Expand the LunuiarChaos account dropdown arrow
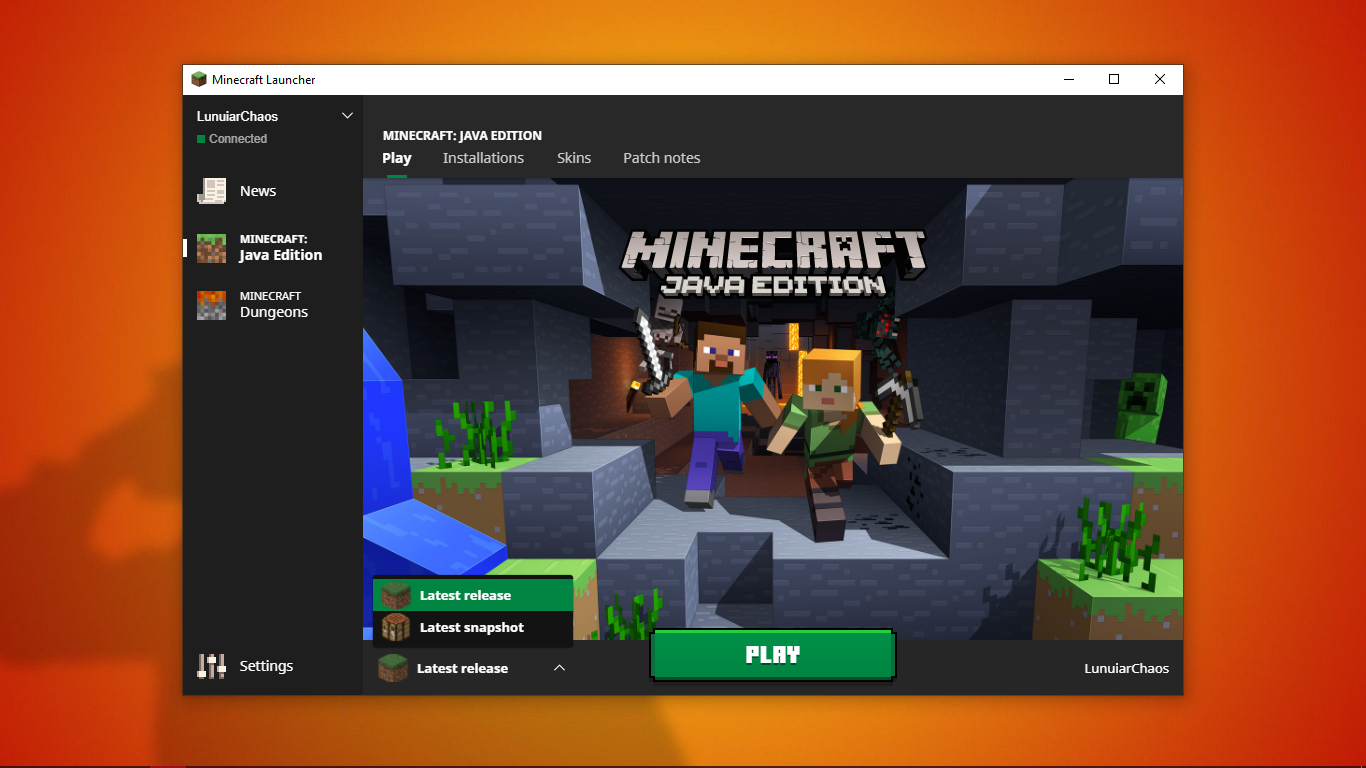1366x768 pixels. [347, 116]
